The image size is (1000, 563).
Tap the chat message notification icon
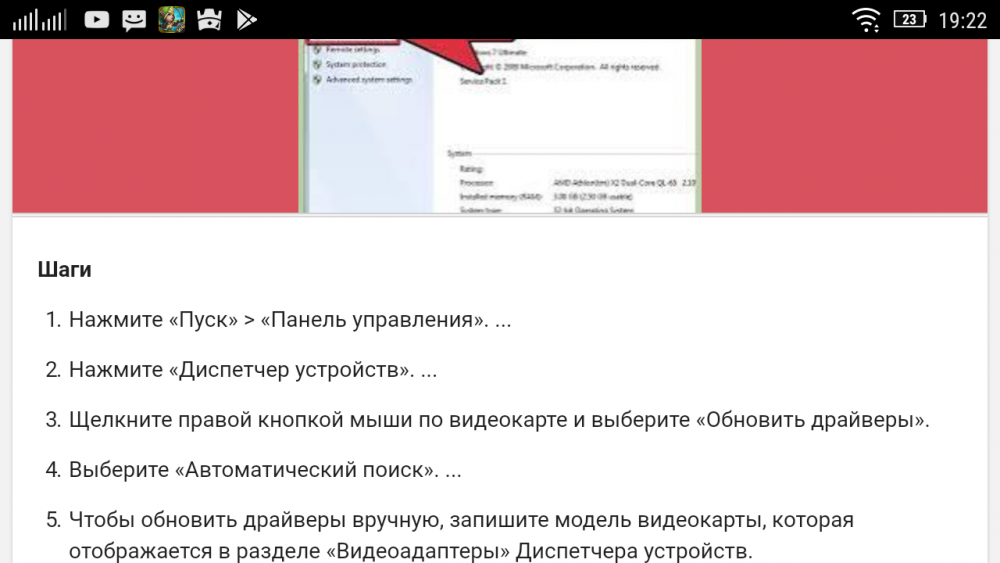pyautogui.click(x=134, y=20)
